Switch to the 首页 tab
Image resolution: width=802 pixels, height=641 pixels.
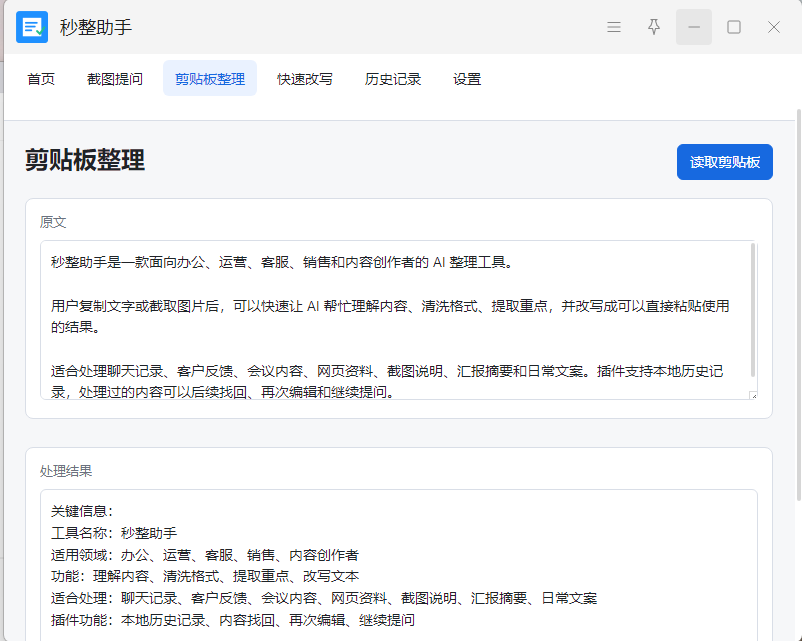[41, 79]
